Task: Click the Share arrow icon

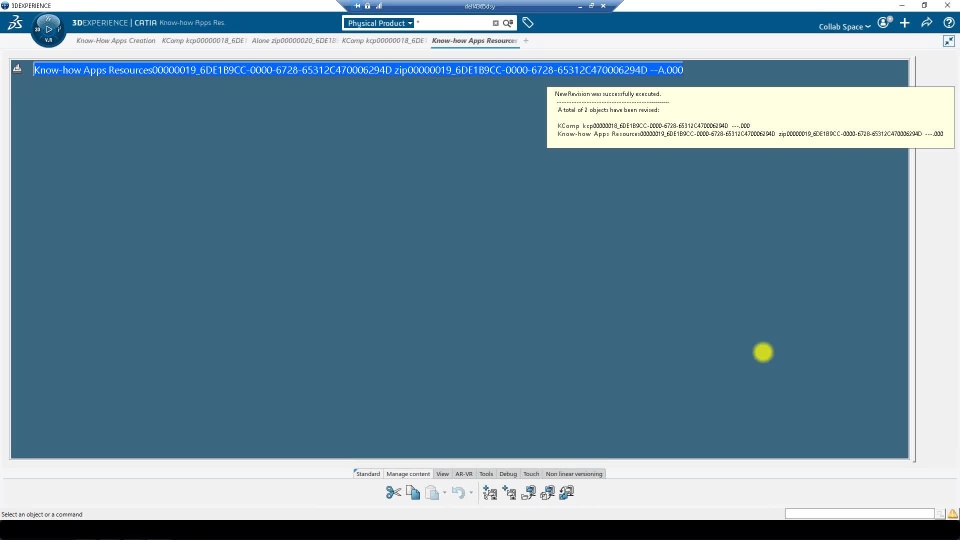Action: pos(927,23)
